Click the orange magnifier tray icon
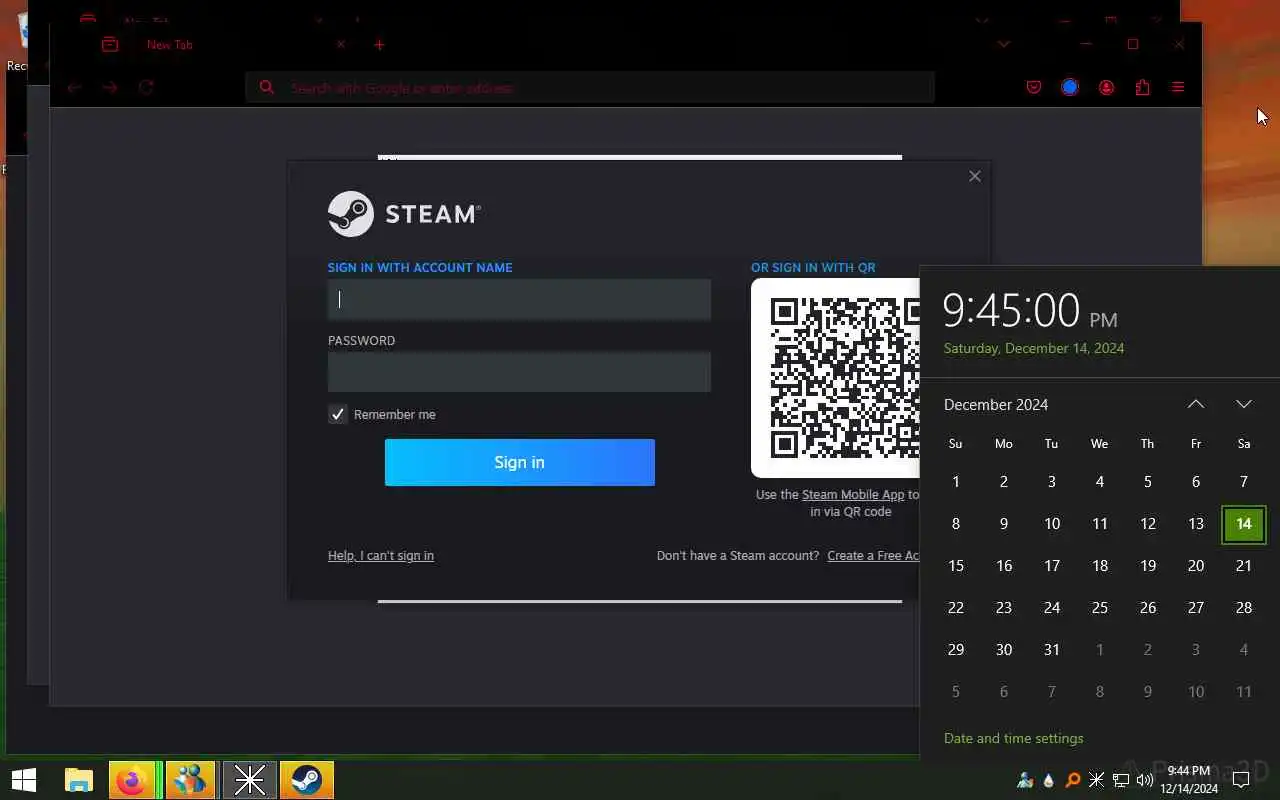This screenshot has height=800, width=1280. [1072, 780]
